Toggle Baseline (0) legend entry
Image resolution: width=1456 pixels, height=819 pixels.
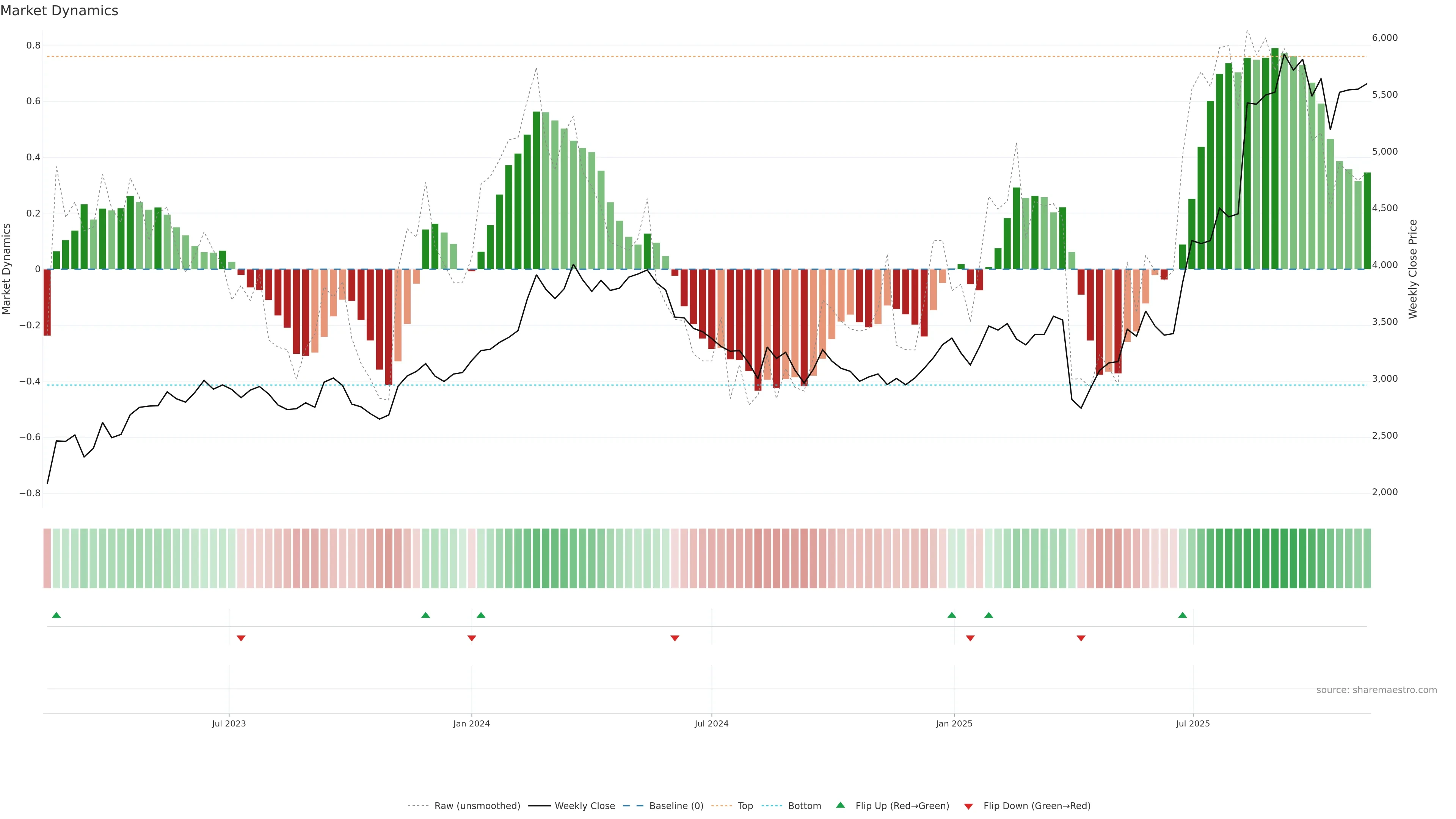676,805
